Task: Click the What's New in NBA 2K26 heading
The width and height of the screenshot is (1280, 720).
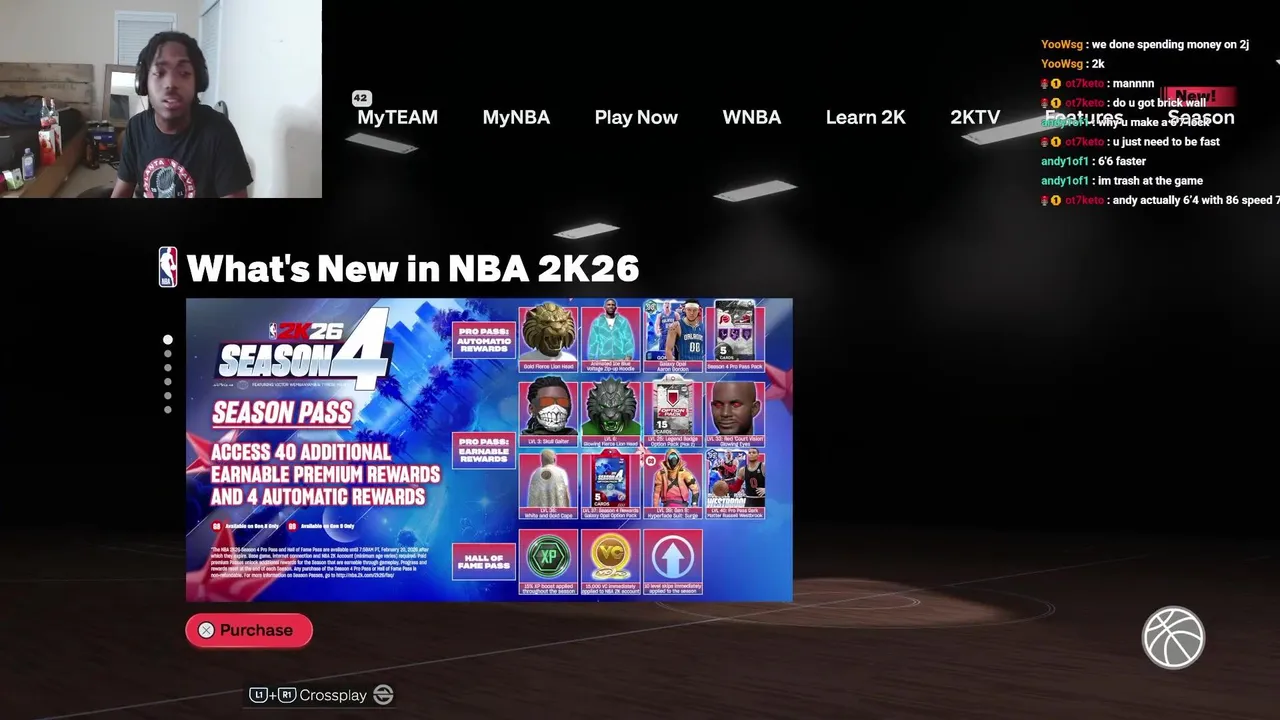Action: click(x=412, y=268)
